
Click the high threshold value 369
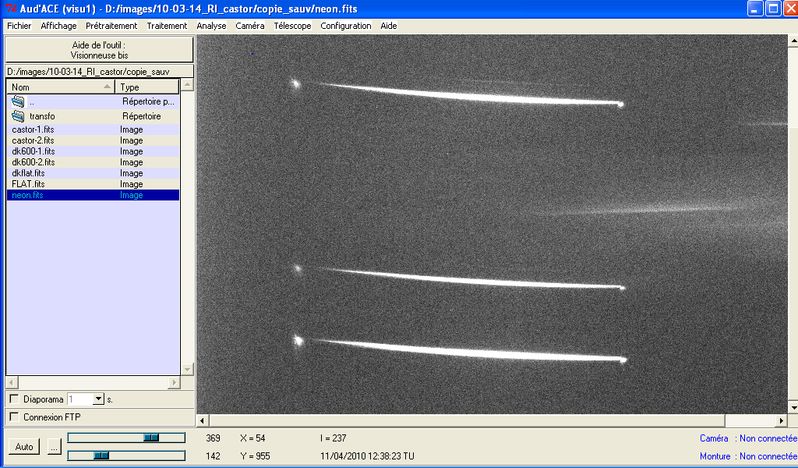213,438
